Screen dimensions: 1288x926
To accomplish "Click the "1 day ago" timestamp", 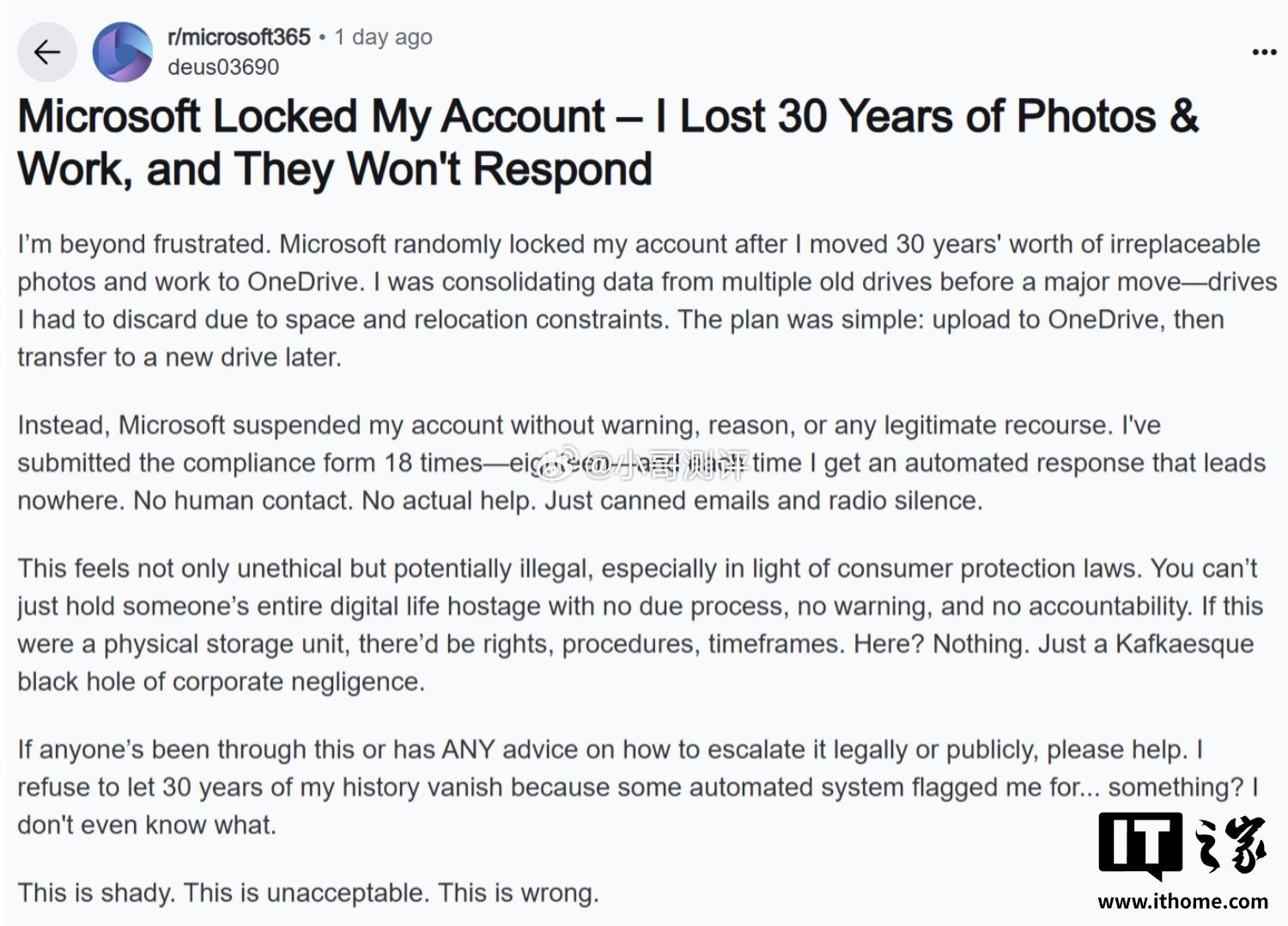I will 383,37.
